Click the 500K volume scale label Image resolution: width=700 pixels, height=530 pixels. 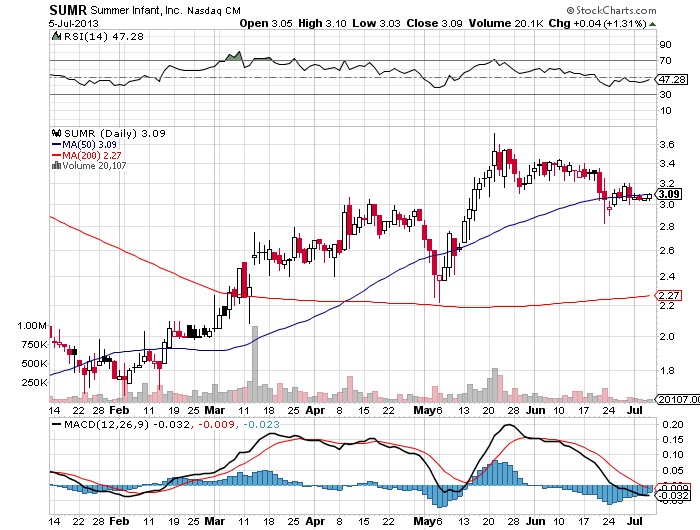point(34,363)
